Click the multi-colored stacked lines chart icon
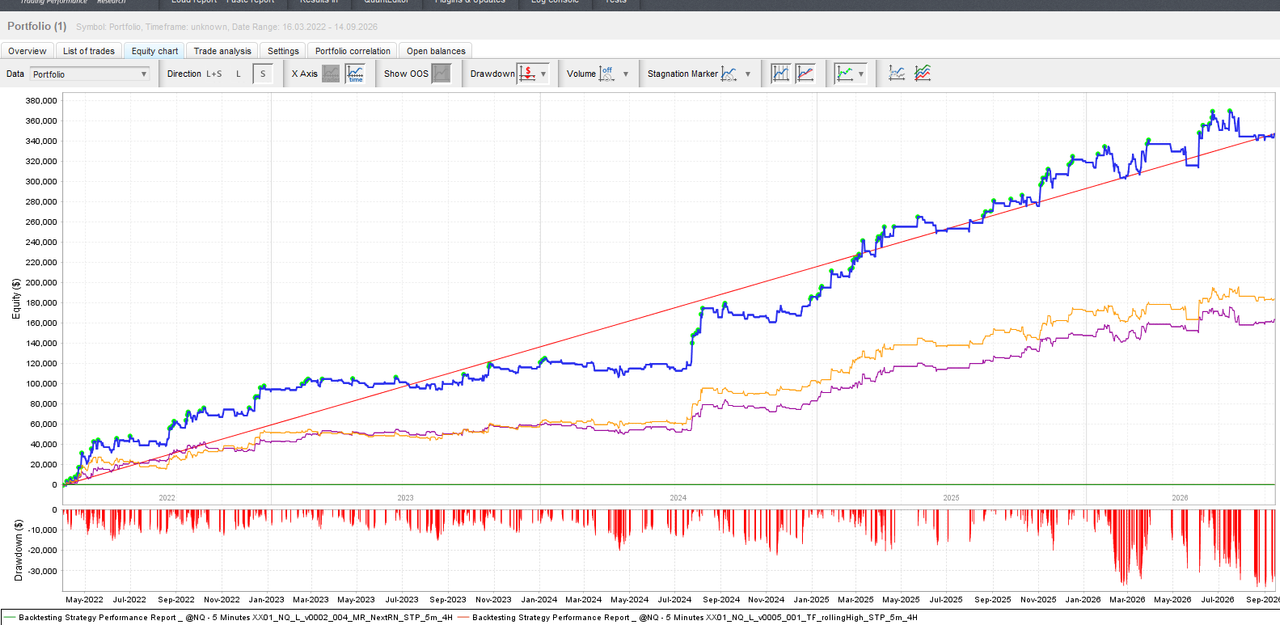Viewport: 1280px width, 625px height. pos(923,73)
